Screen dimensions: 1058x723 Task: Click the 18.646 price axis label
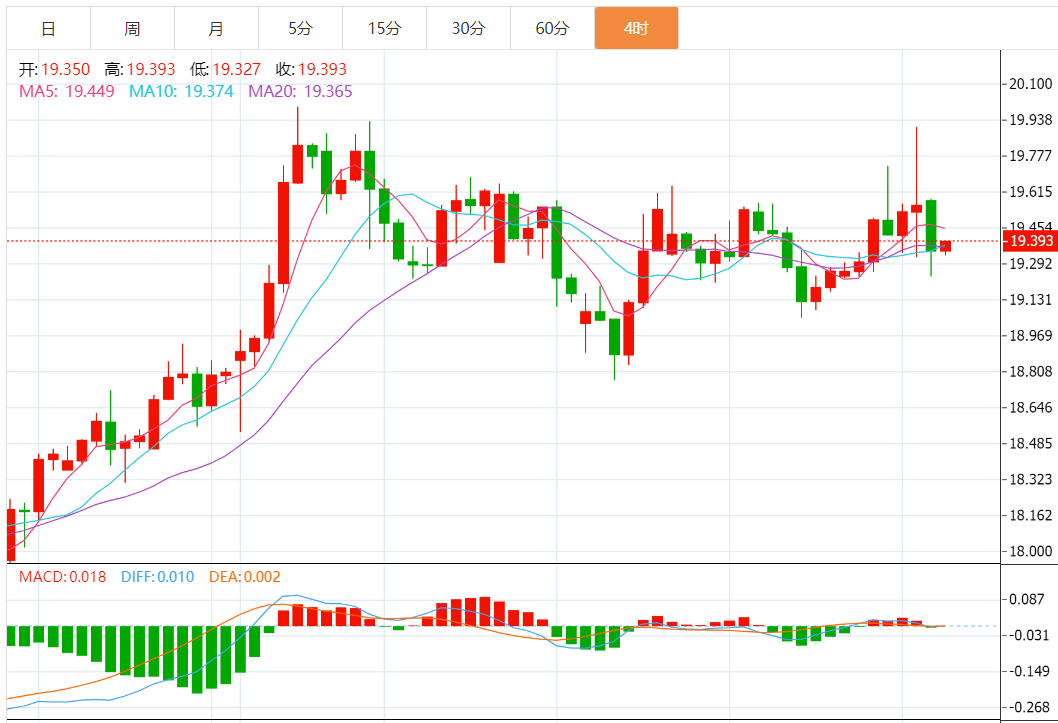point(1030,407)
